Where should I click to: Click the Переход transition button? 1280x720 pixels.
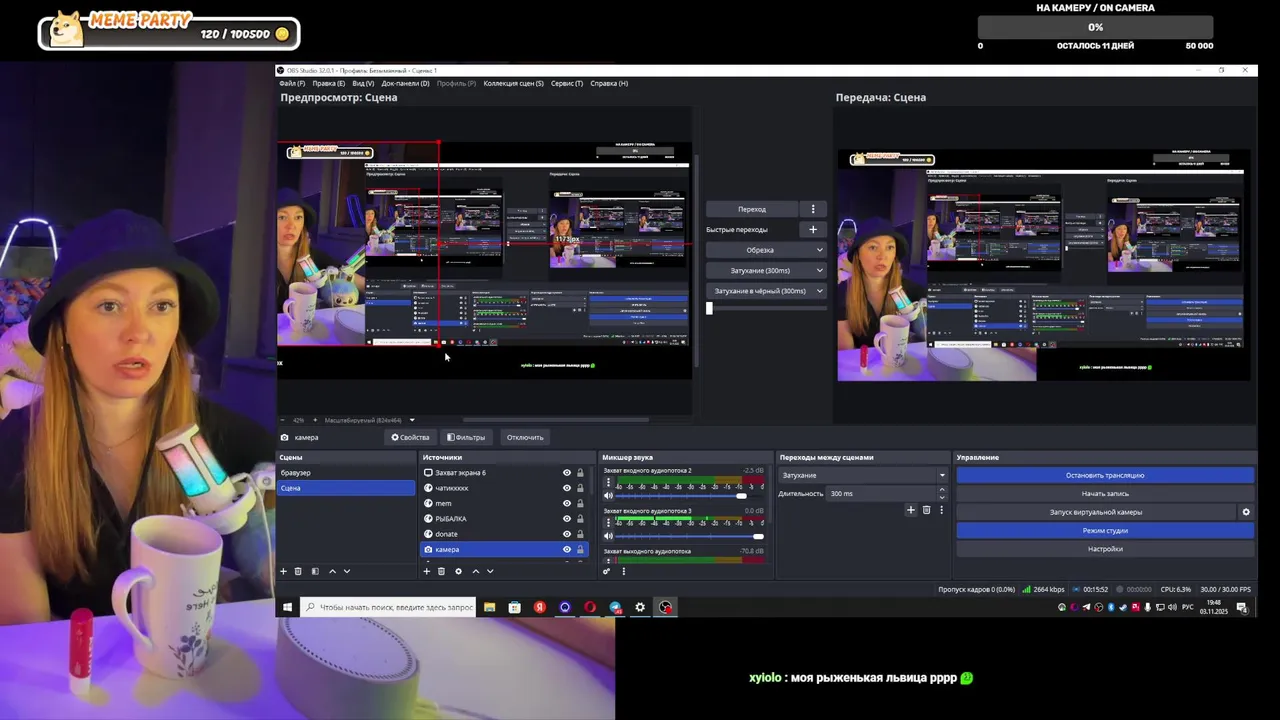pyautogui.click(x=752, y=209)
